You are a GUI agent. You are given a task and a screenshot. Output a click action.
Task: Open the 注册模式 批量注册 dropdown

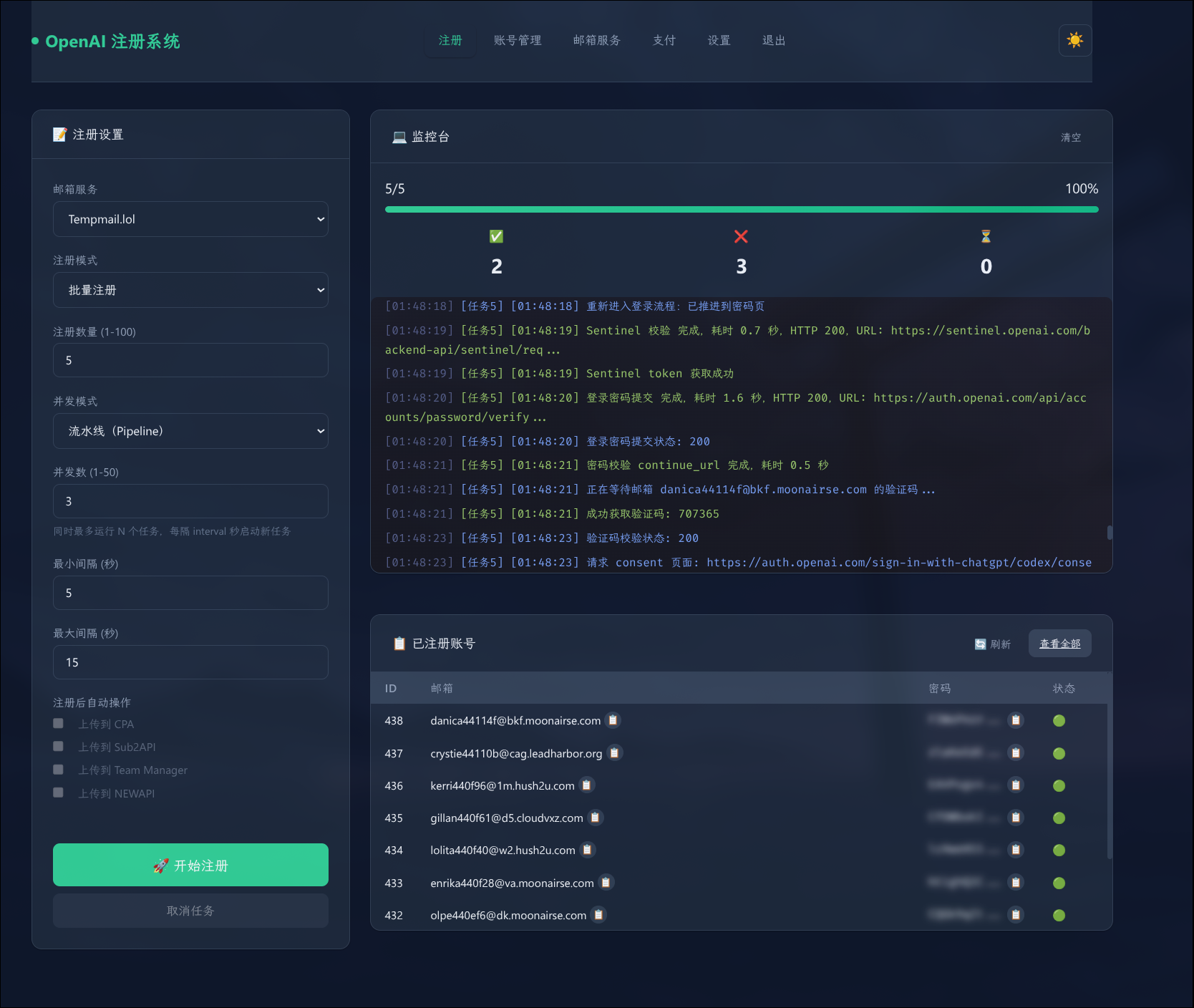pos(190,290)
